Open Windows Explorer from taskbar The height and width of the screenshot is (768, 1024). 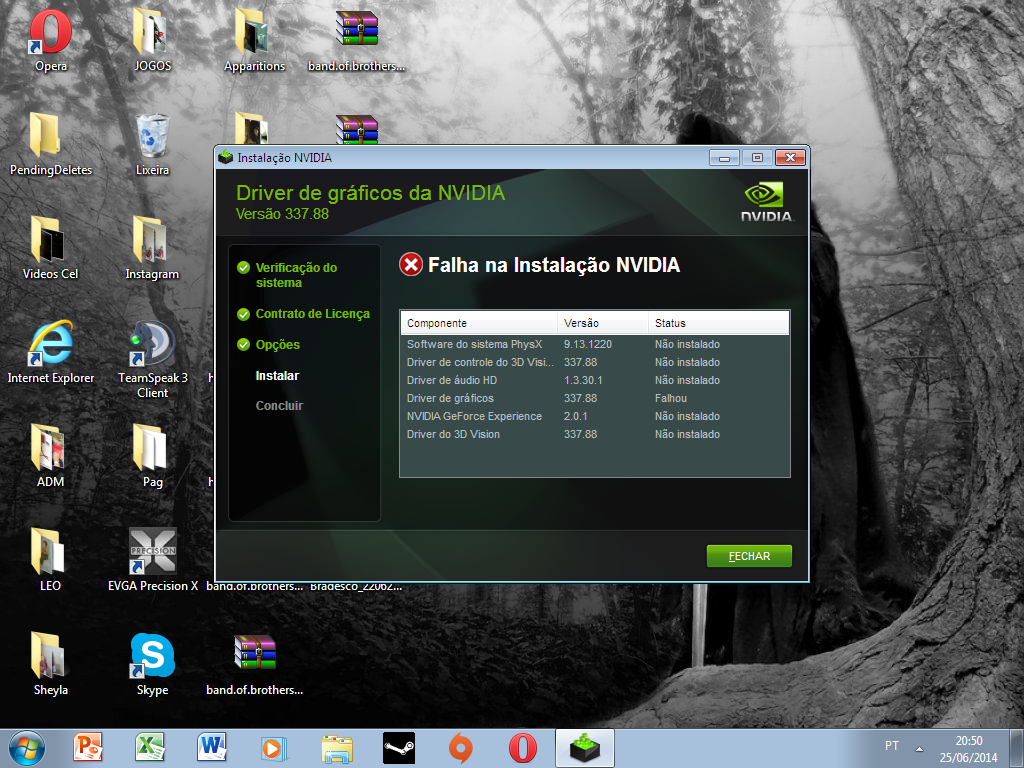[336, 748]
